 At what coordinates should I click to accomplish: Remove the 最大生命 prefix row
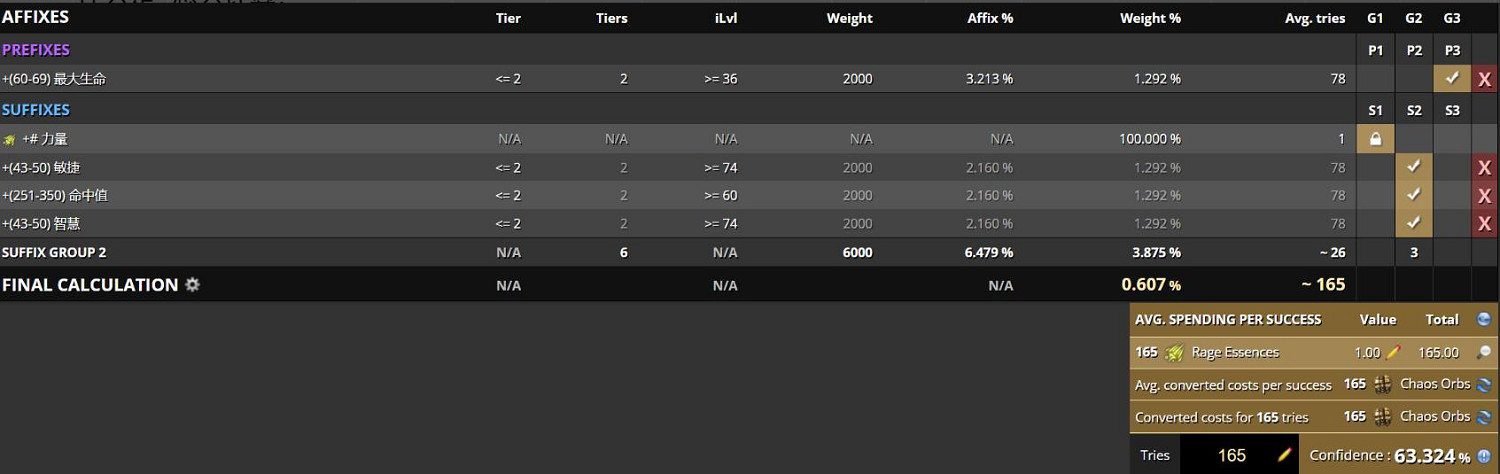click(1484, 79)
